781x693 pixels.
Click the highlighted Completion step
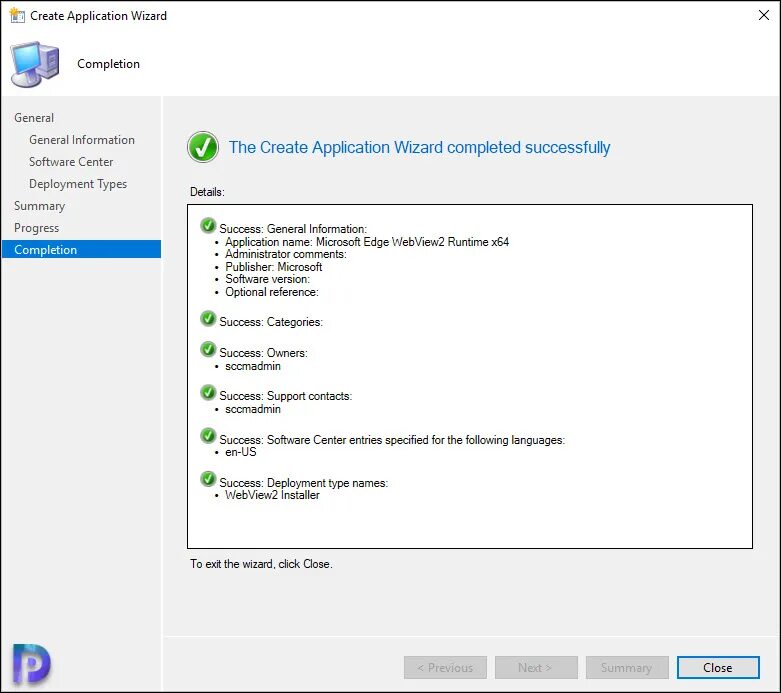tap(81, 249)
